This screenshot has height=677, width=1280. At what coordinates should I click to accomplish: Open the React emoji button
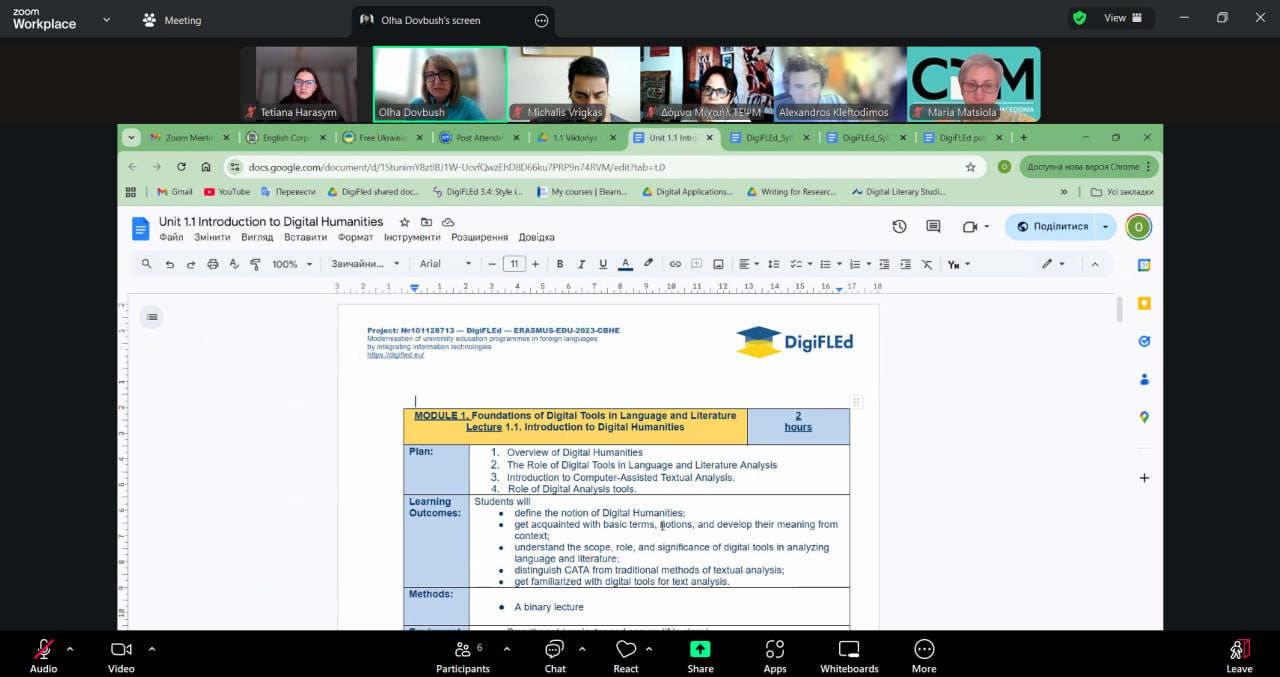click(626, 650)
